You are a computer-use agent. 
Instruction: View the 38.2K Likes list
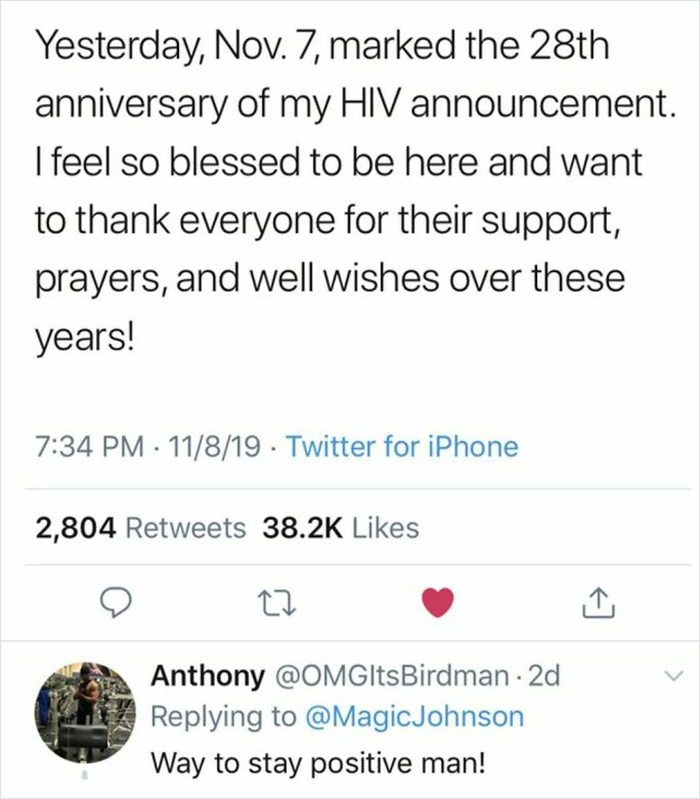coord(341,528)
